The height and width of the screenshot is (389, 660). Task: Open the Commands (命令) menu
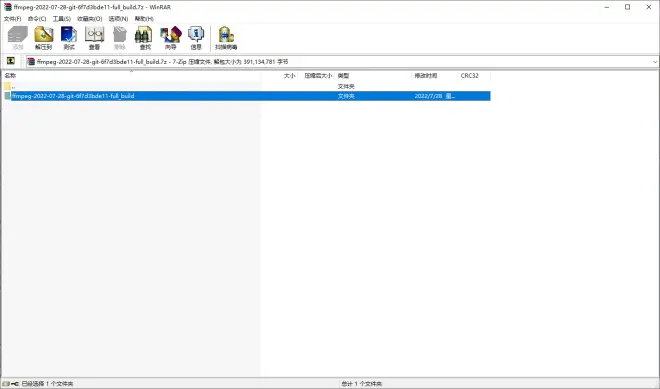coord(37,19)
